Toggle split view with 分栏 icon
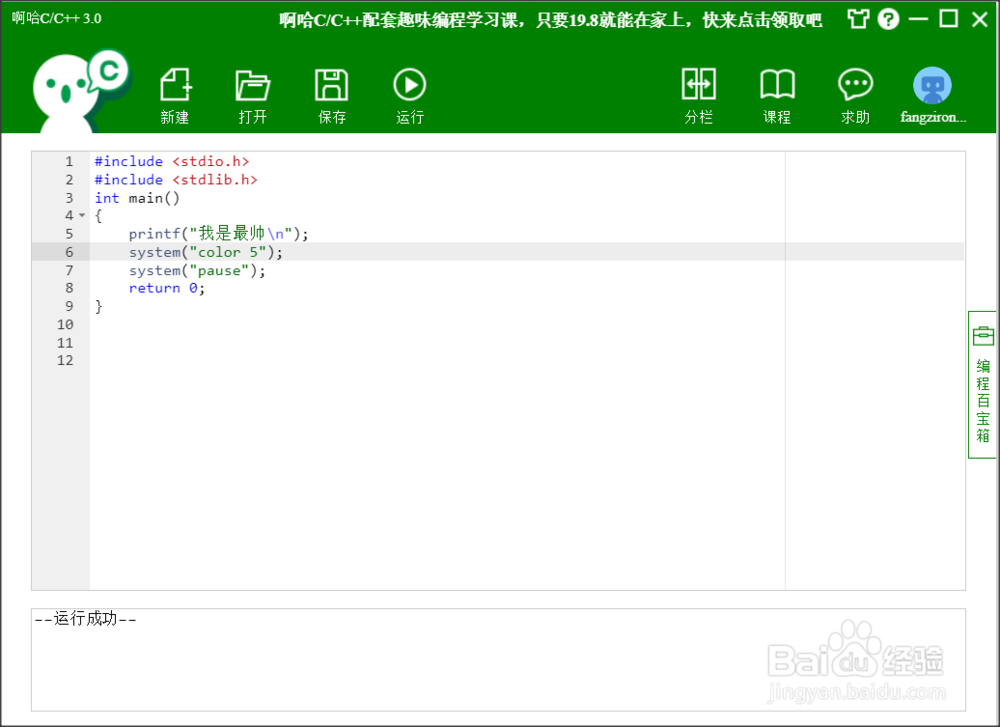 698,96
